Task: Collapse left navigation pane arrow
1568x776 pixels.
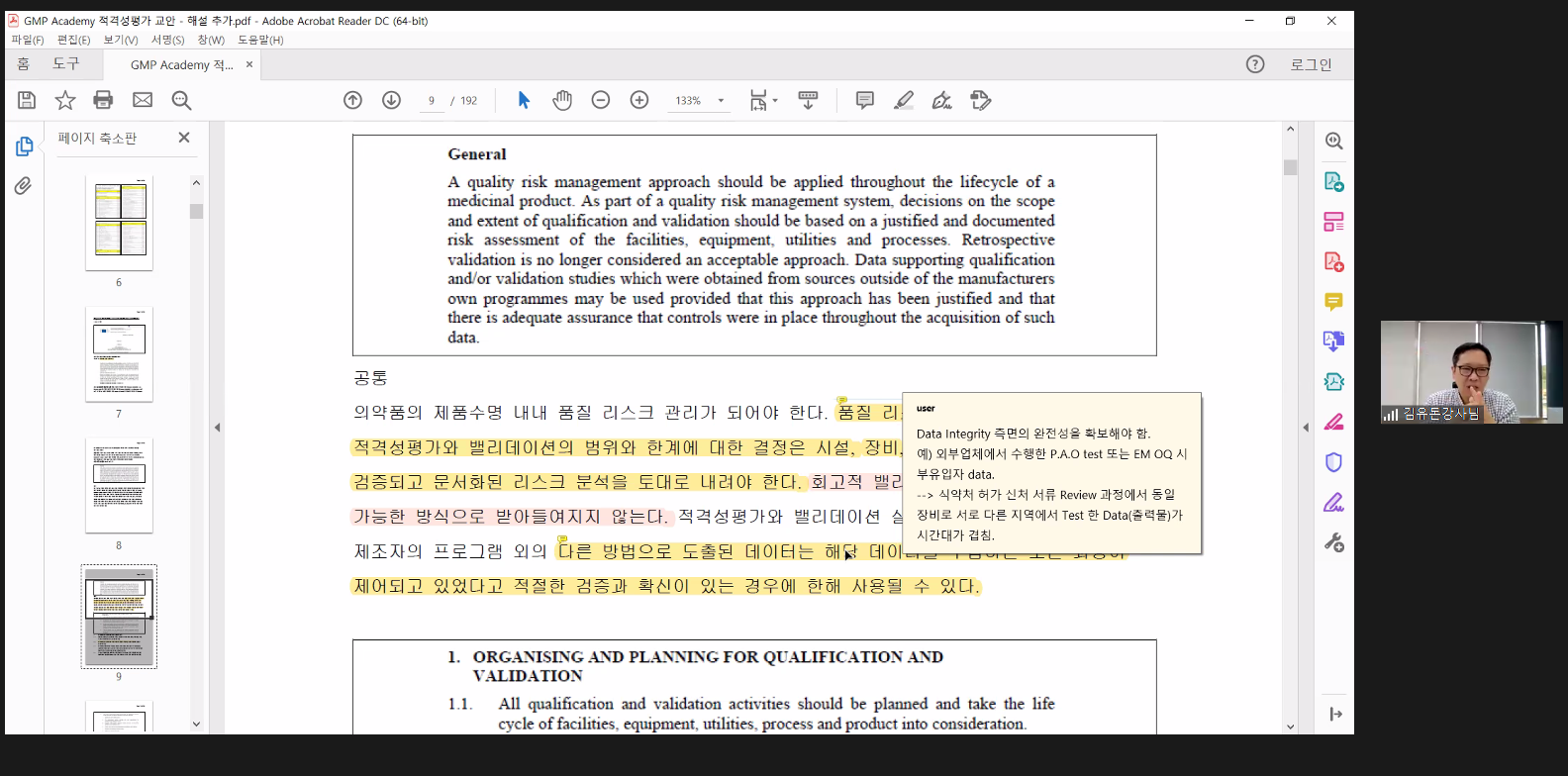Action: [218, 428]
